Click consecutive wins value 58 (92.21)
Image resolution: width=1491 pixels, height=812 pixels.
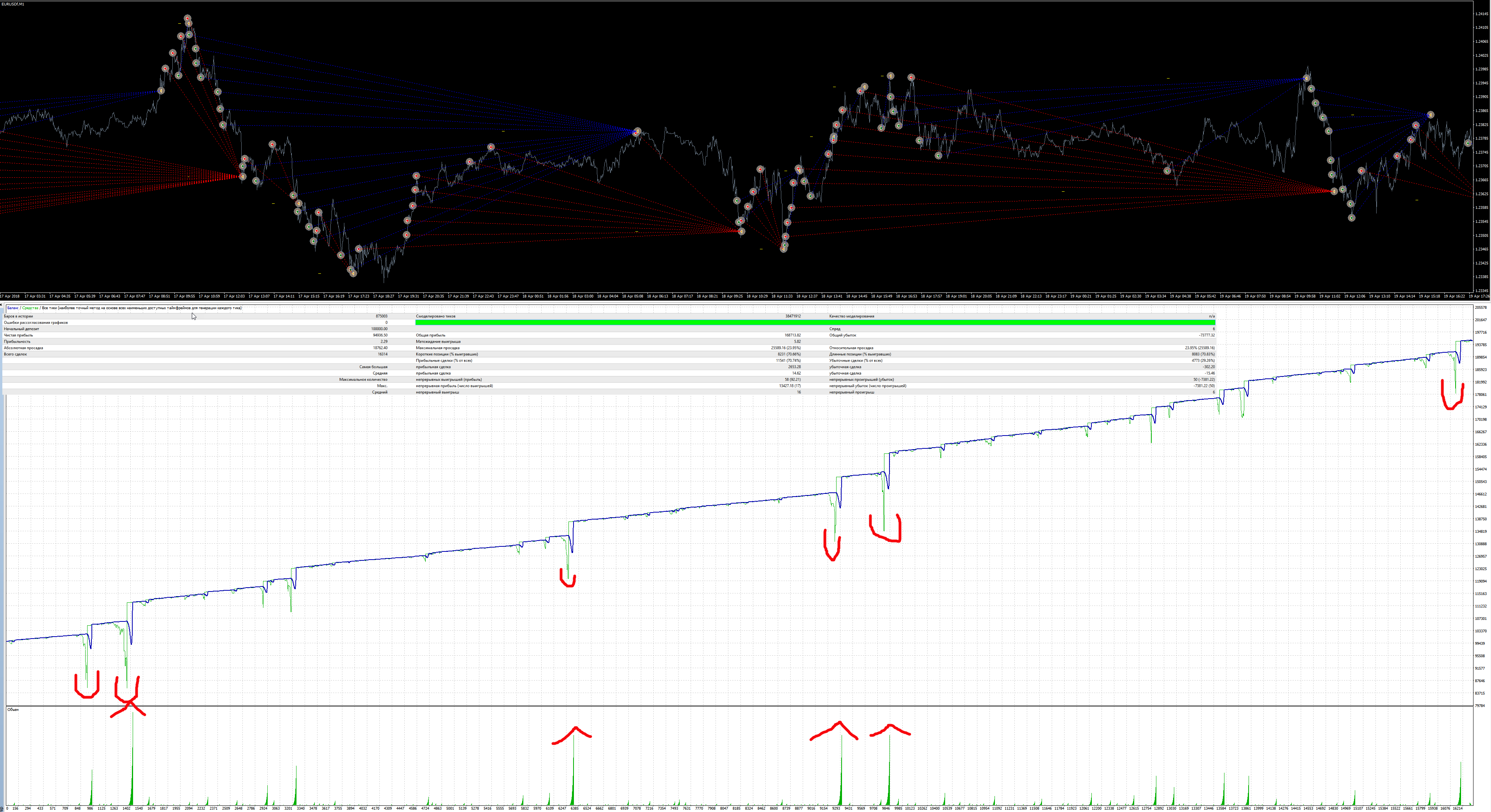coord(792,380)
